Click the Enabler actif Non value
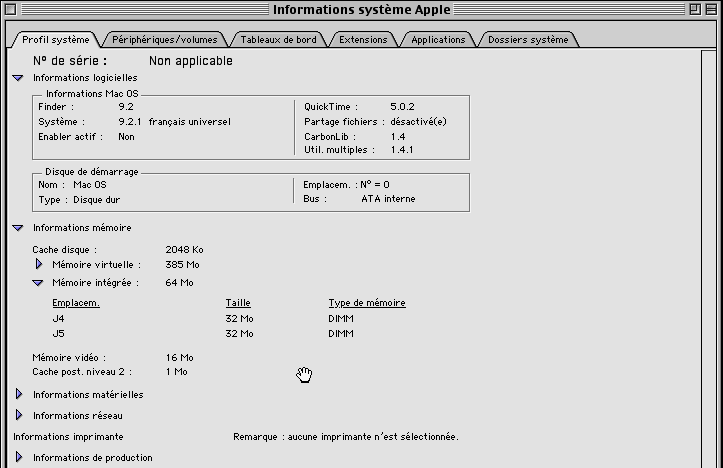This screenshot has height=468, width=723. [126, 137]
